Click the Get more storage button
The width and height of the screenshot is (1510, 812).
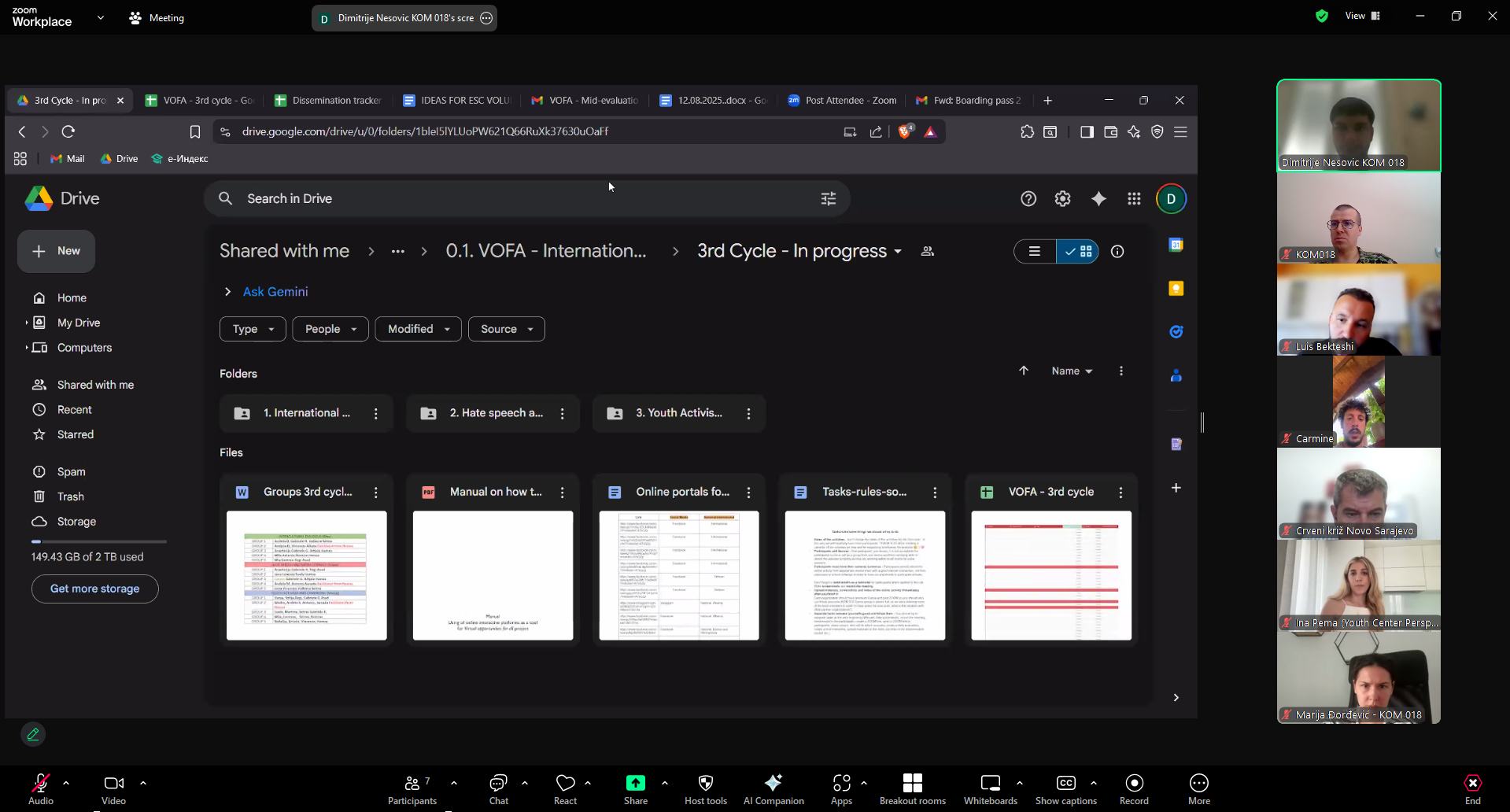(94, 589)
